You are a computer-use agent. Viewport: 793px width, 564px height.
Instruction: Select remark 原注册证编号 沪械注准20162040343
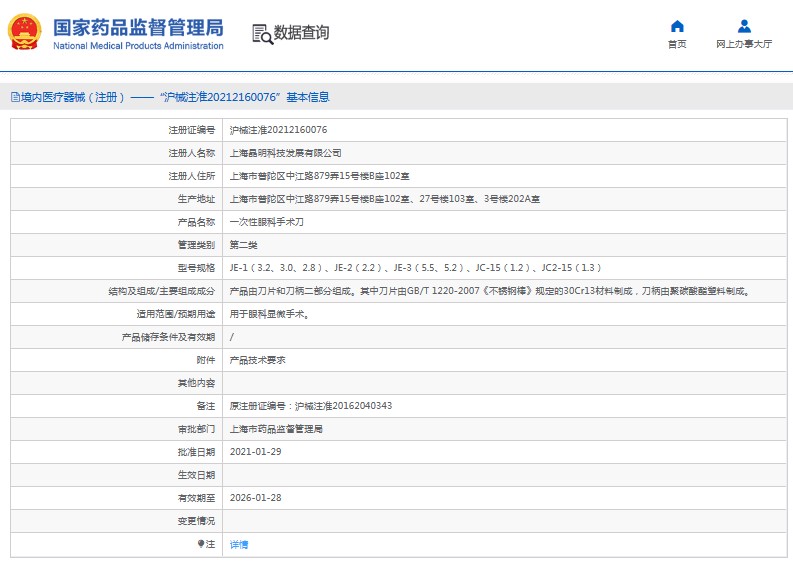tap(311, 406)
